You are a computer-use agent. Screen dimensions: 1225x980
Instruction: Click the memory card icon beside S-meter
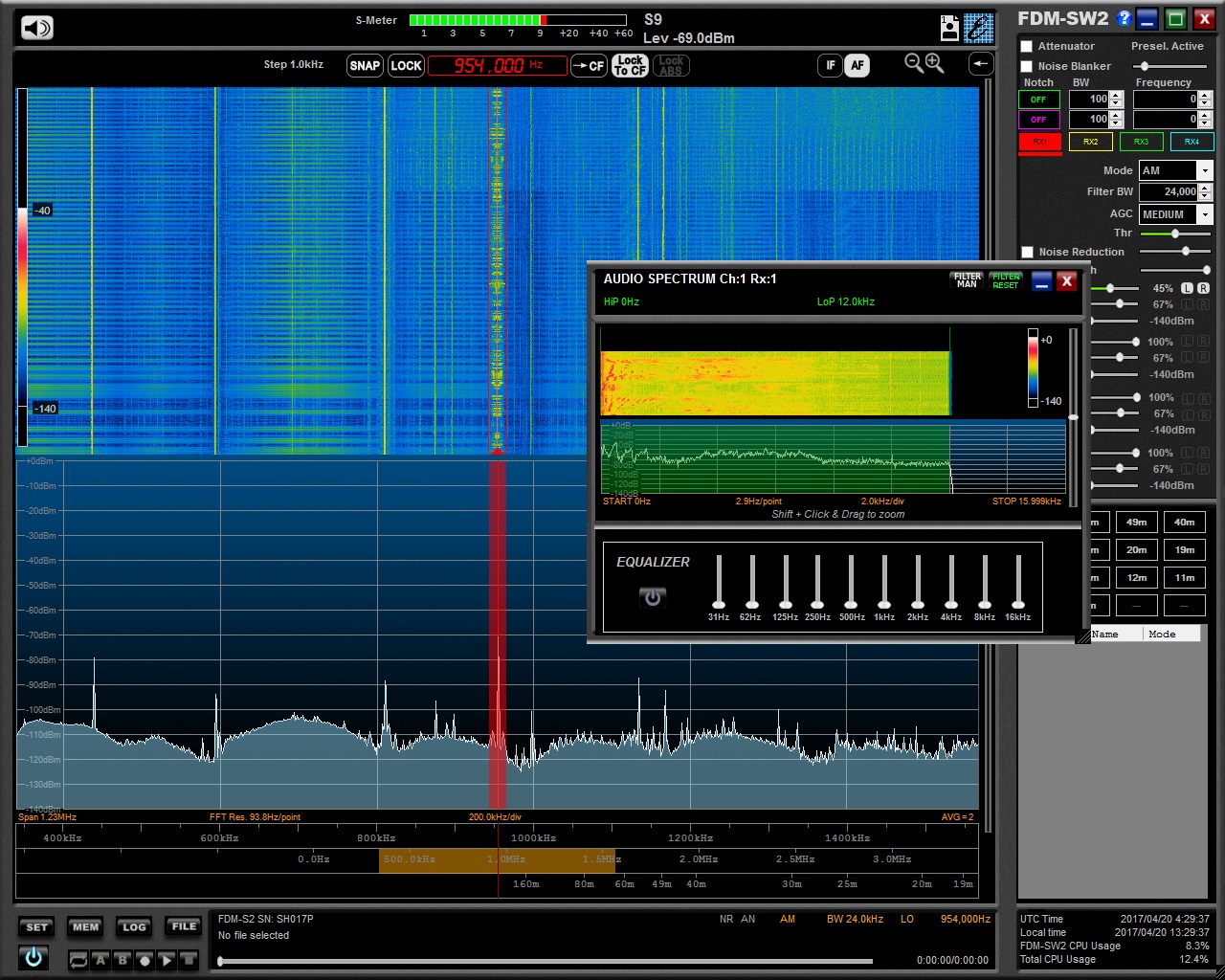click(949, 28)
